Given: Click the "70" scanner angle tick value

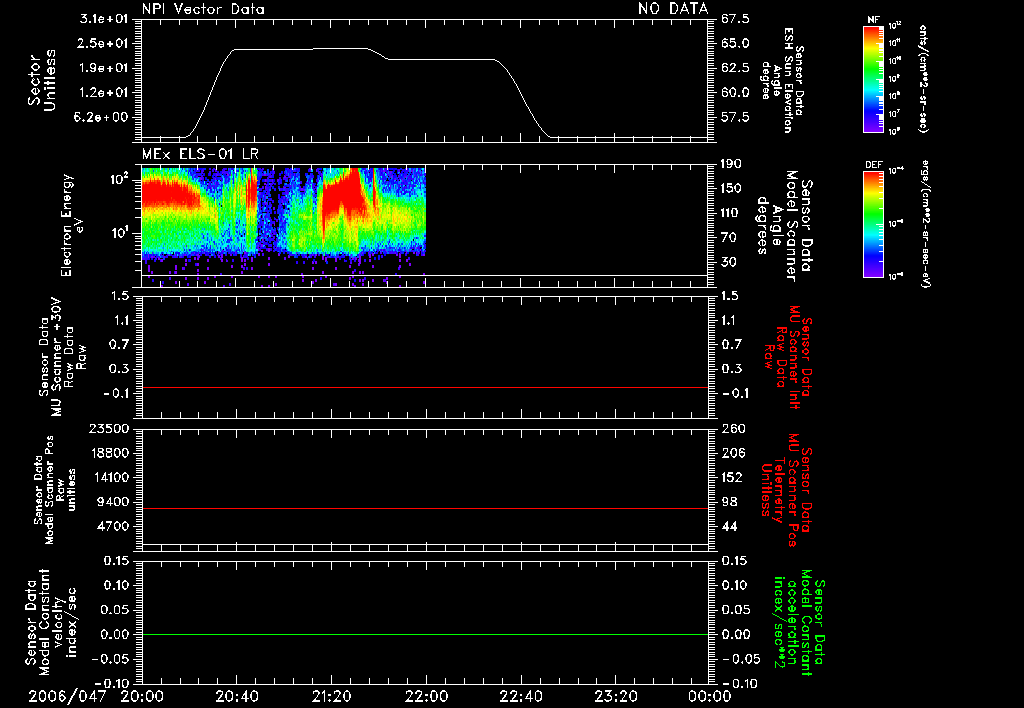Looking at the screenshot, I should (x=729, y=238).
